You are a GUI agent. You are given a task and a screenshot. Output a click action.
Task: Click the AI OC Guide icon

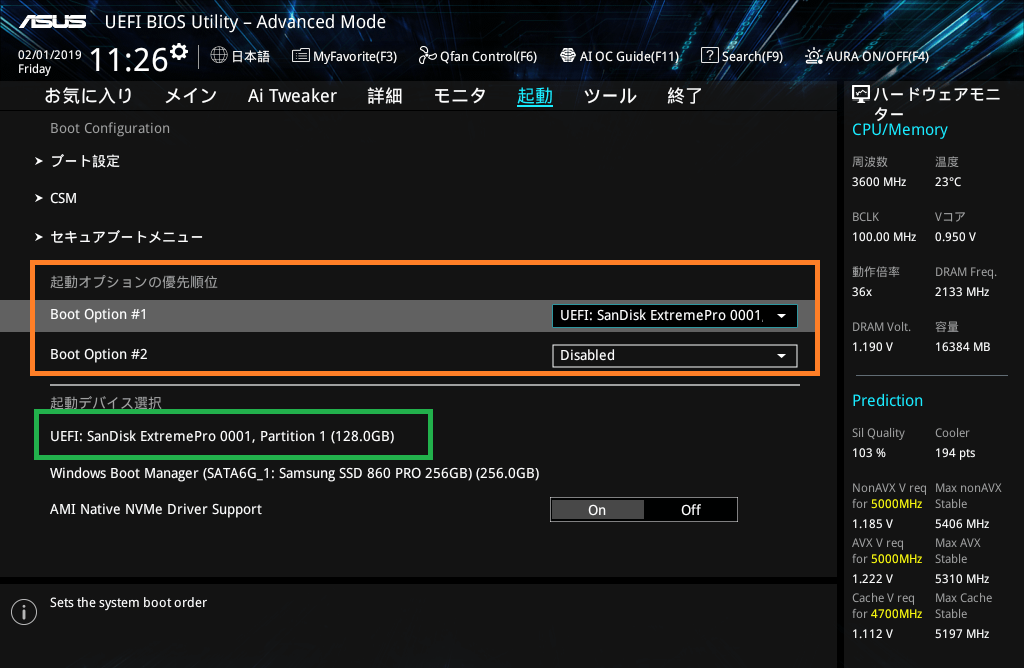click(x=568, y=56)
